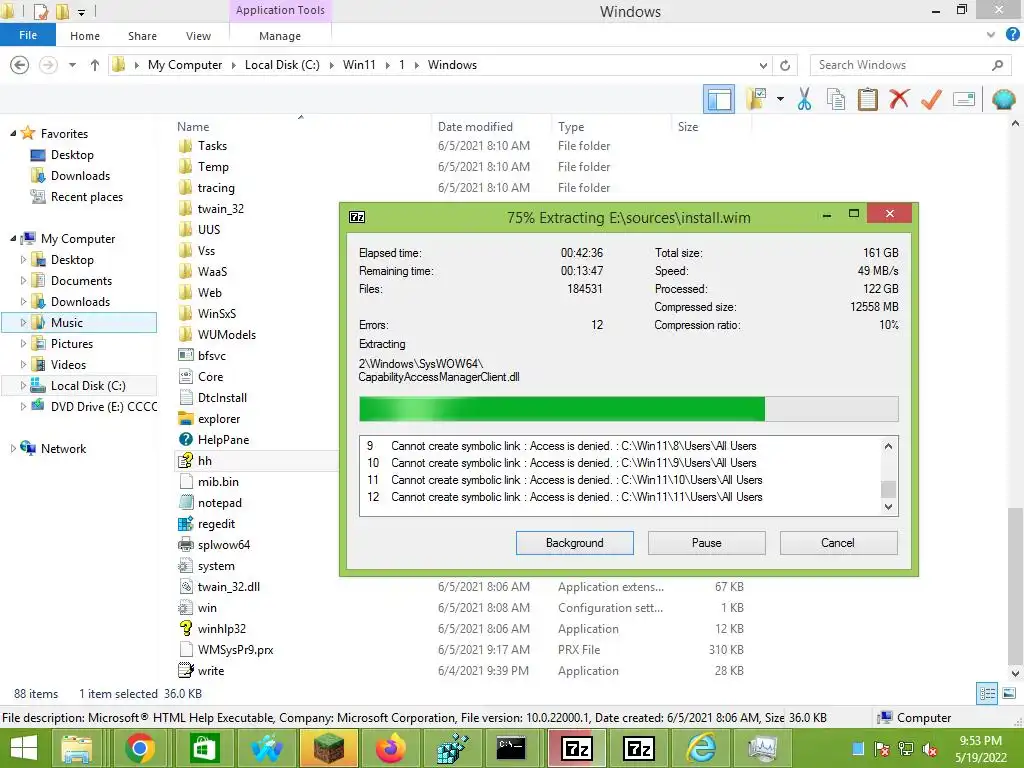The width and height of the screenshot is (1024, 768).
Task: Click the red X Delete icon
Action: point(899,99)
